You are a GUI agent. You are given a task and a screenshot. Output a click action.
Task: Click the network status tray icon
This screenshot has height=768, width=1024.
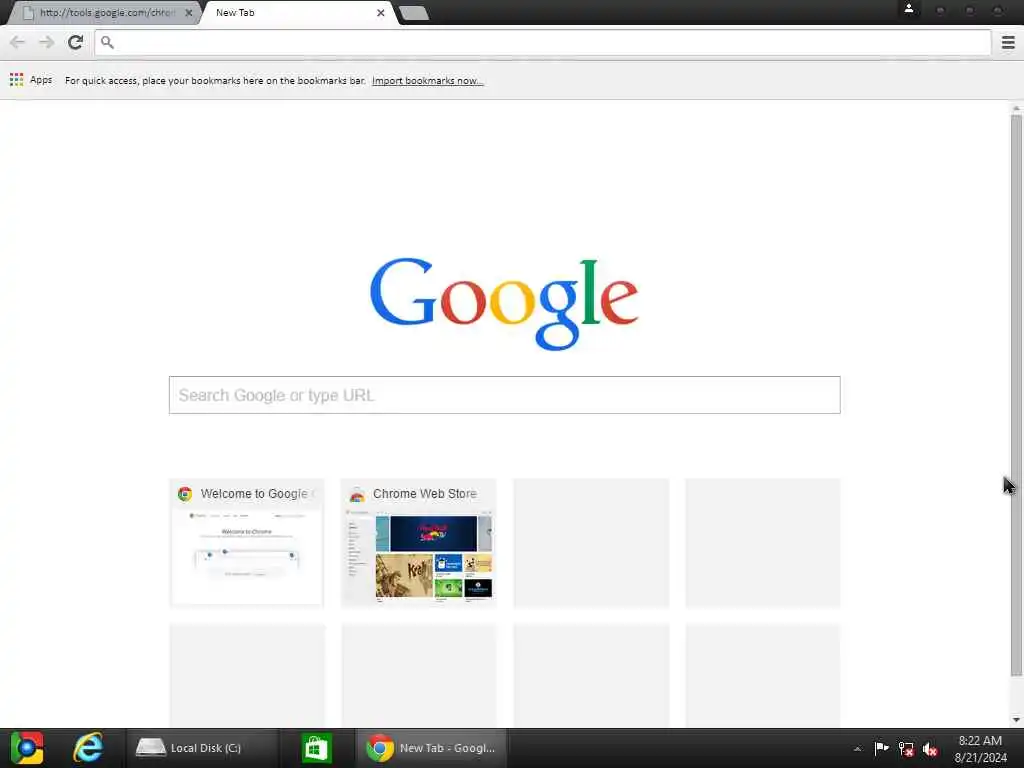pos(906,749)
